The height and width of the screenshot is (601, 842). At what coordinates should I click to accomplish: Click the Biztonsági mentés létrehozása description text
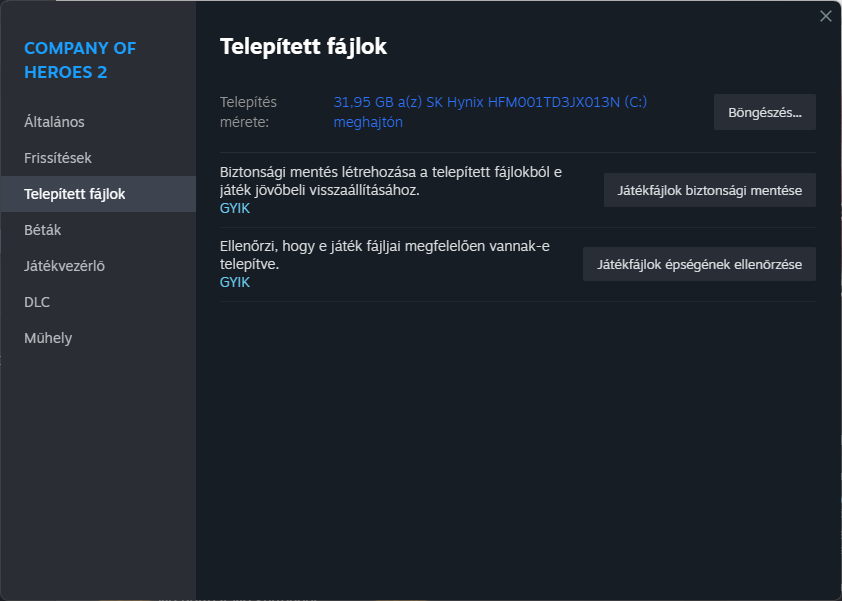[x=390, y=180]
